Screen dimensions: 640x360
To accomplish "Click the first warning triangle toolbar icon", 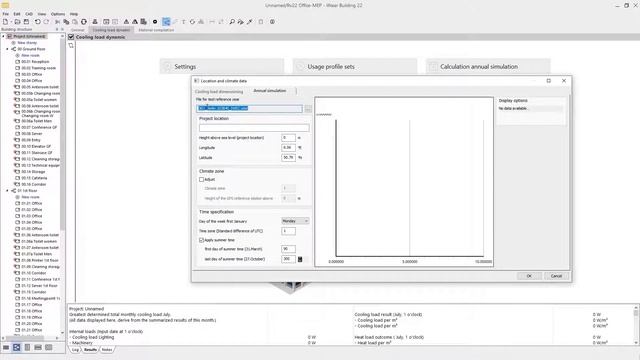I will pyautogui.click(x=126, y=22).
